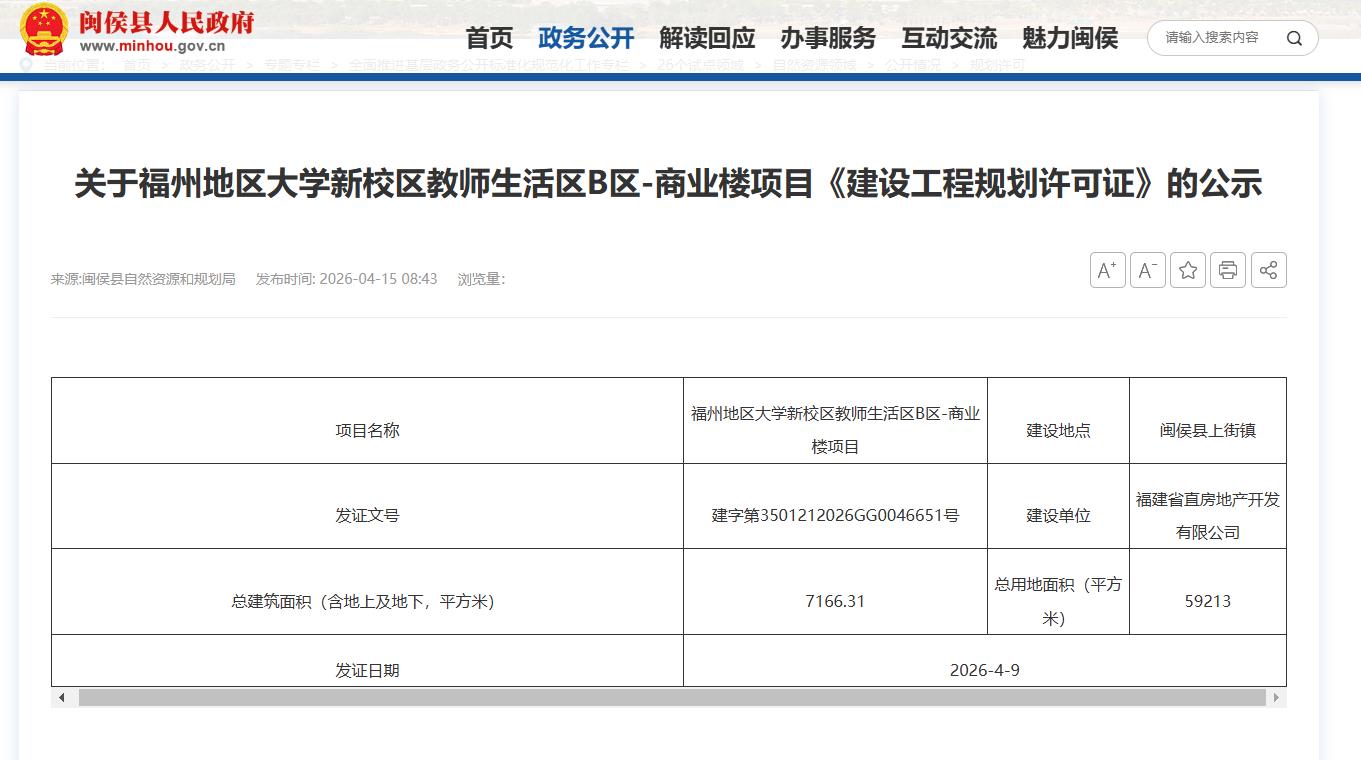
Task: Click the table's horizontal scrollbar thumb
Action: [x=672, y=697]
